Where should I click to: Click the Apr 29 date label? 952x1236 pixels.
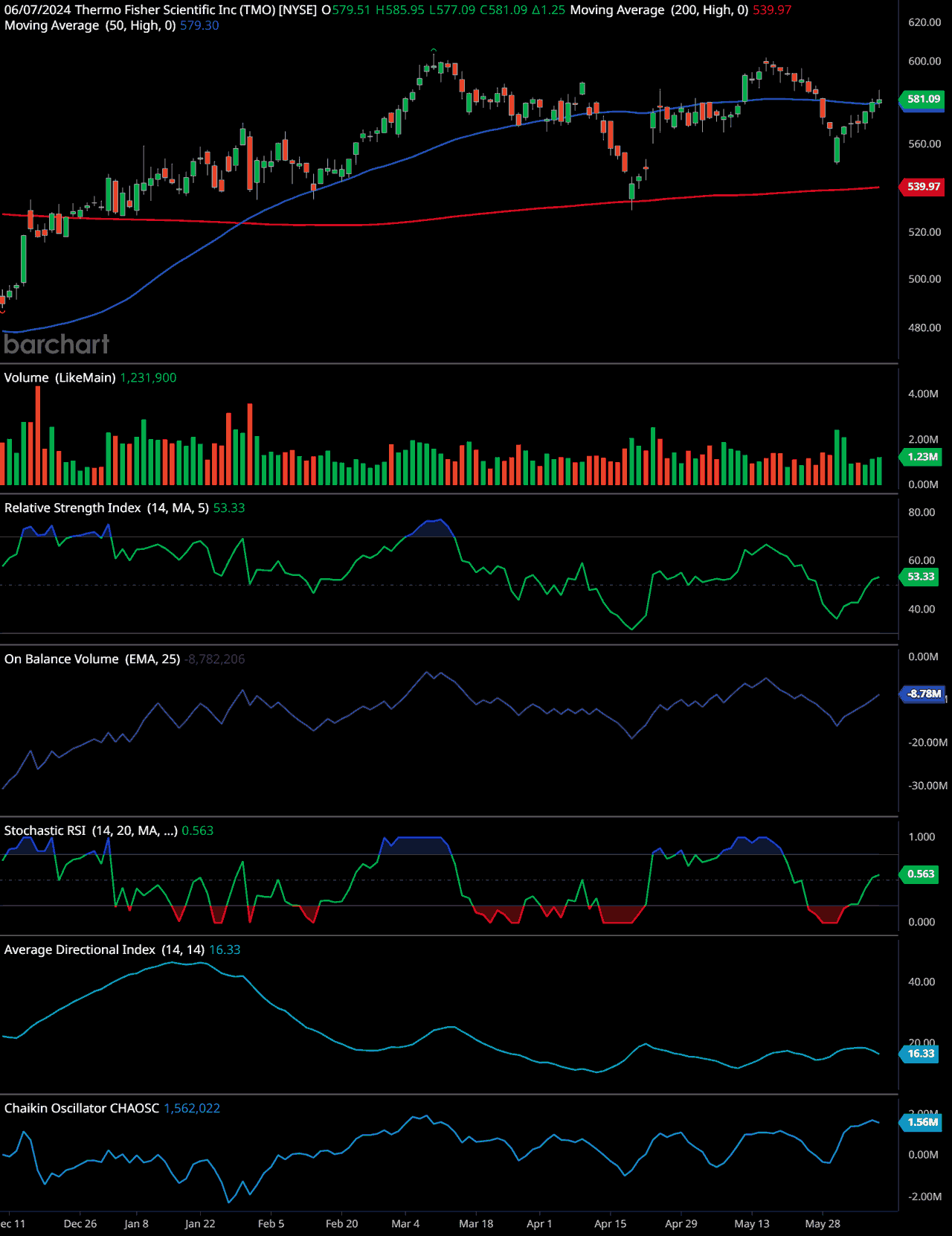(x=681, y=1224)
